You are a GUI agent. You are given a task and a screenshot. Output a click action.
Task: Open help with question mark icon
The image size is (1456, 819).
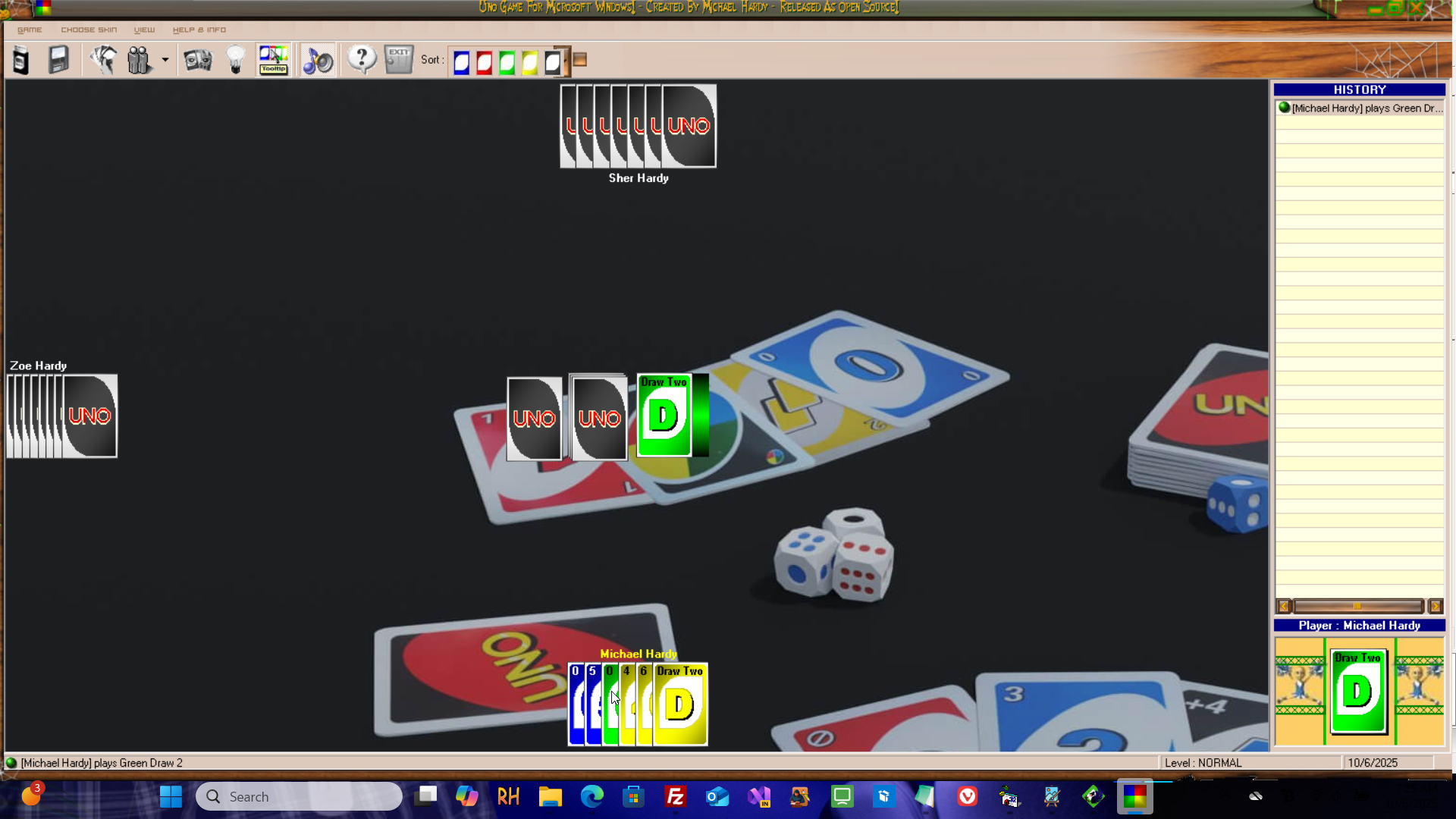click(362, 60)
